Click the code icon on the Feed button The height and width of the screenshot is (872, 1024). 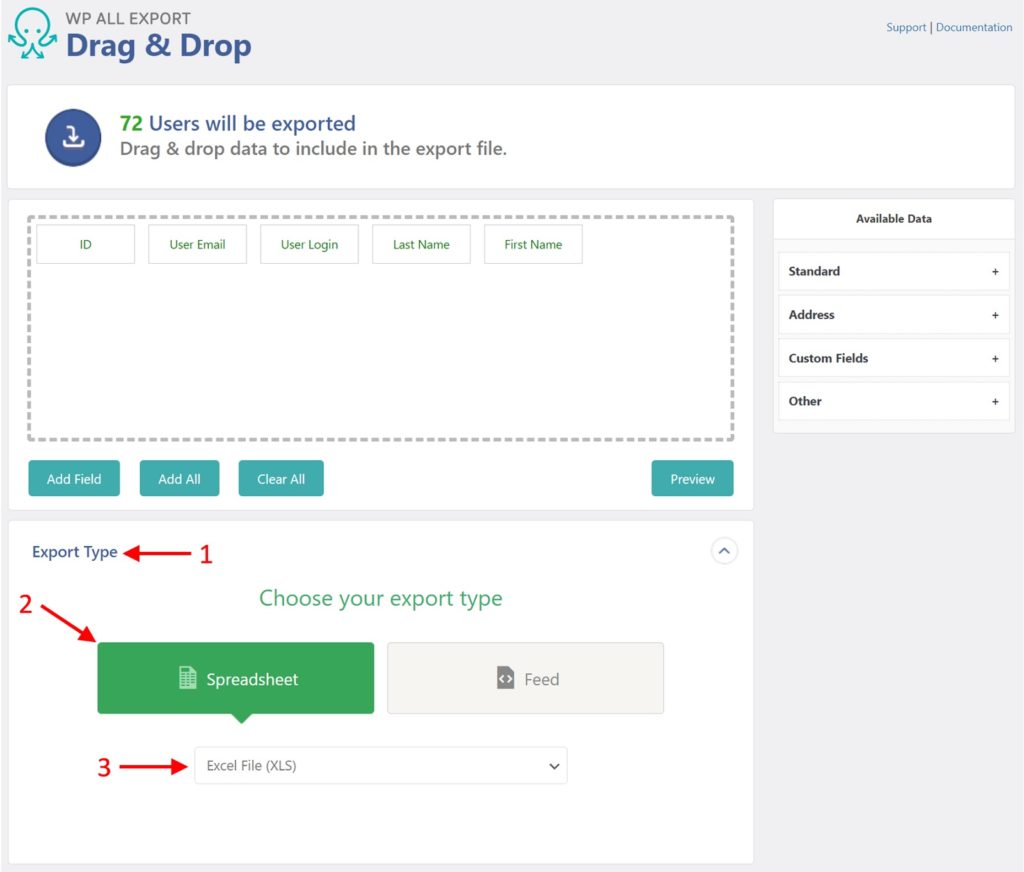pyautogui.click(x=504, y=678)
